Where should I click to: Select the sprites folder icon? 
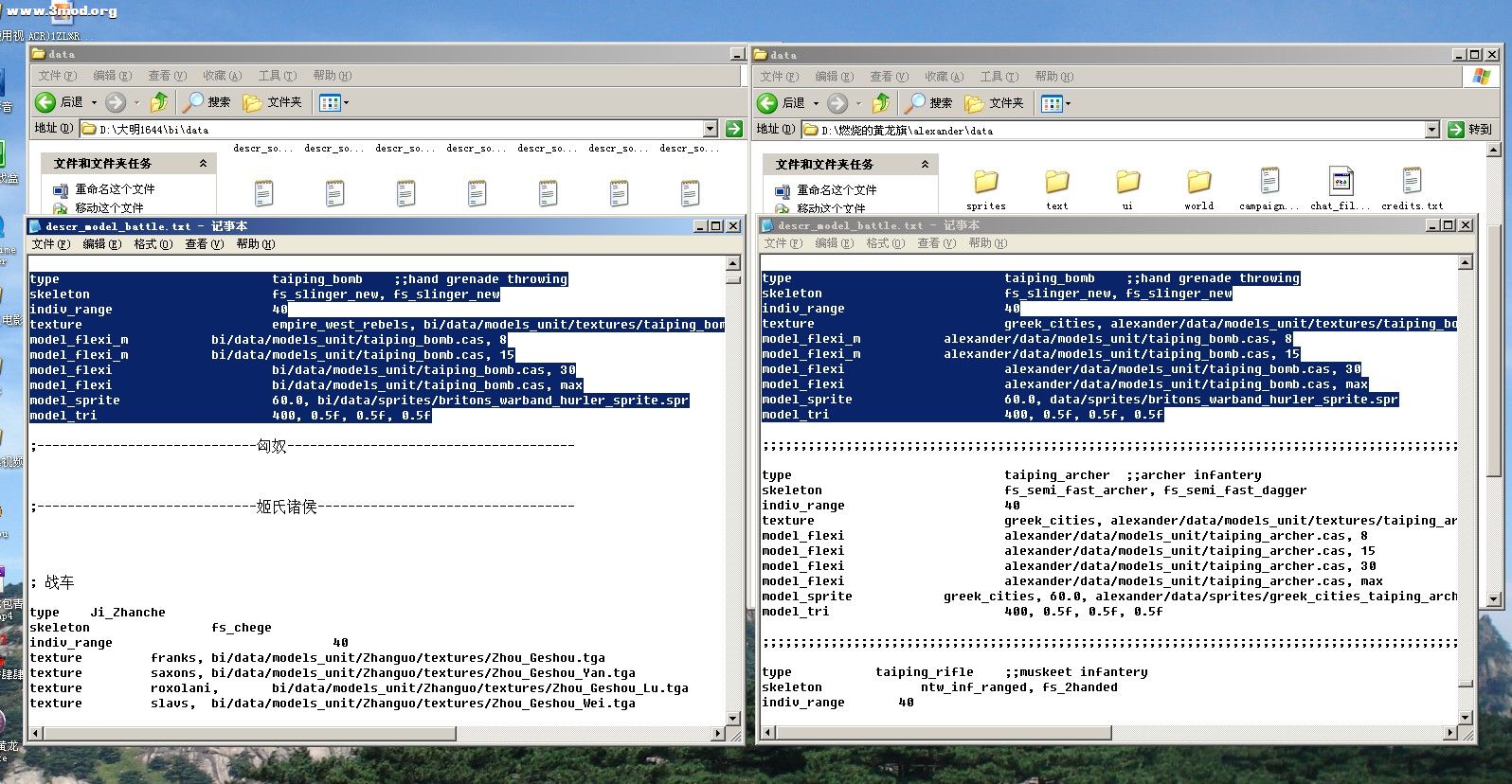coord(985,182)
